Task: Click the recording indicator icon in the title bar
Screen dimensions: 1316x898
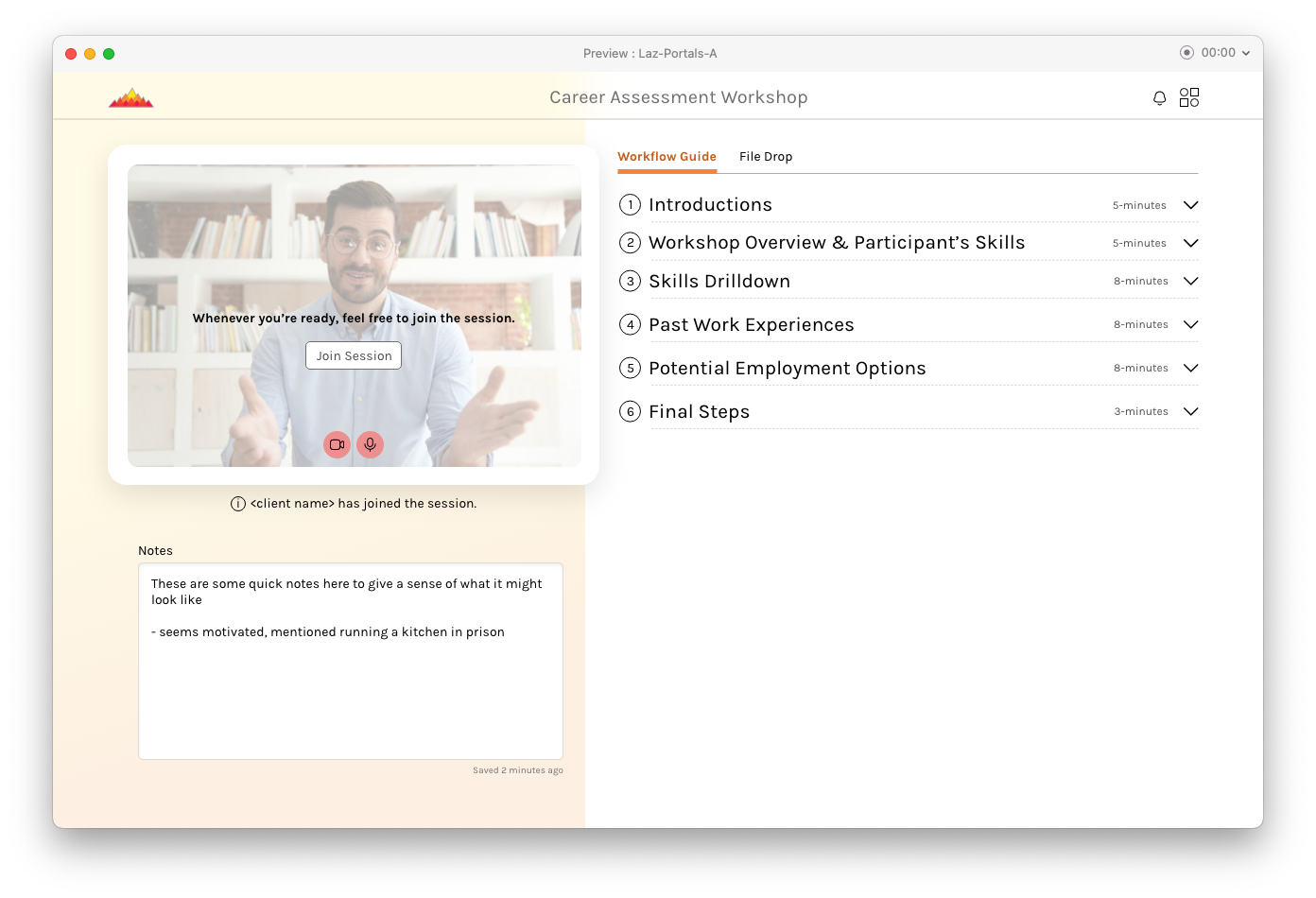Action: 1186,53
